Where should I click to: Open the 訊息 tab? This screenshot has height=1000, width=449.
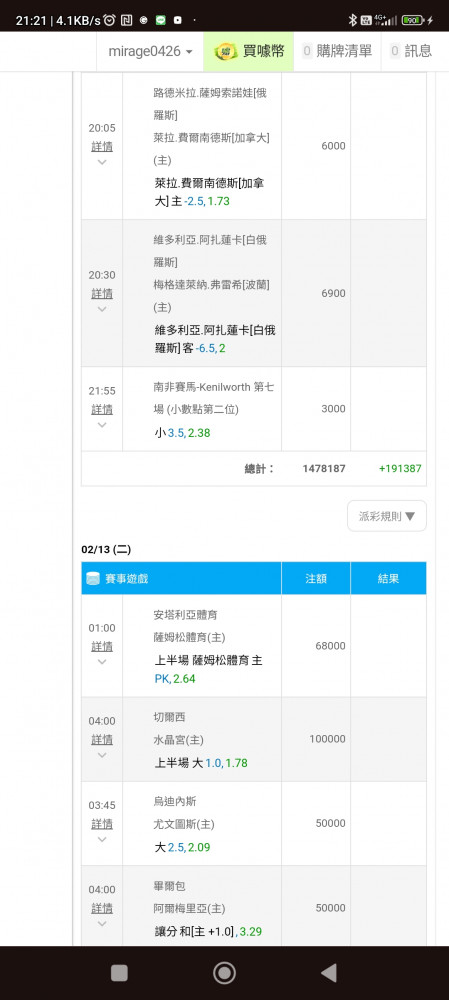(413, 52)
